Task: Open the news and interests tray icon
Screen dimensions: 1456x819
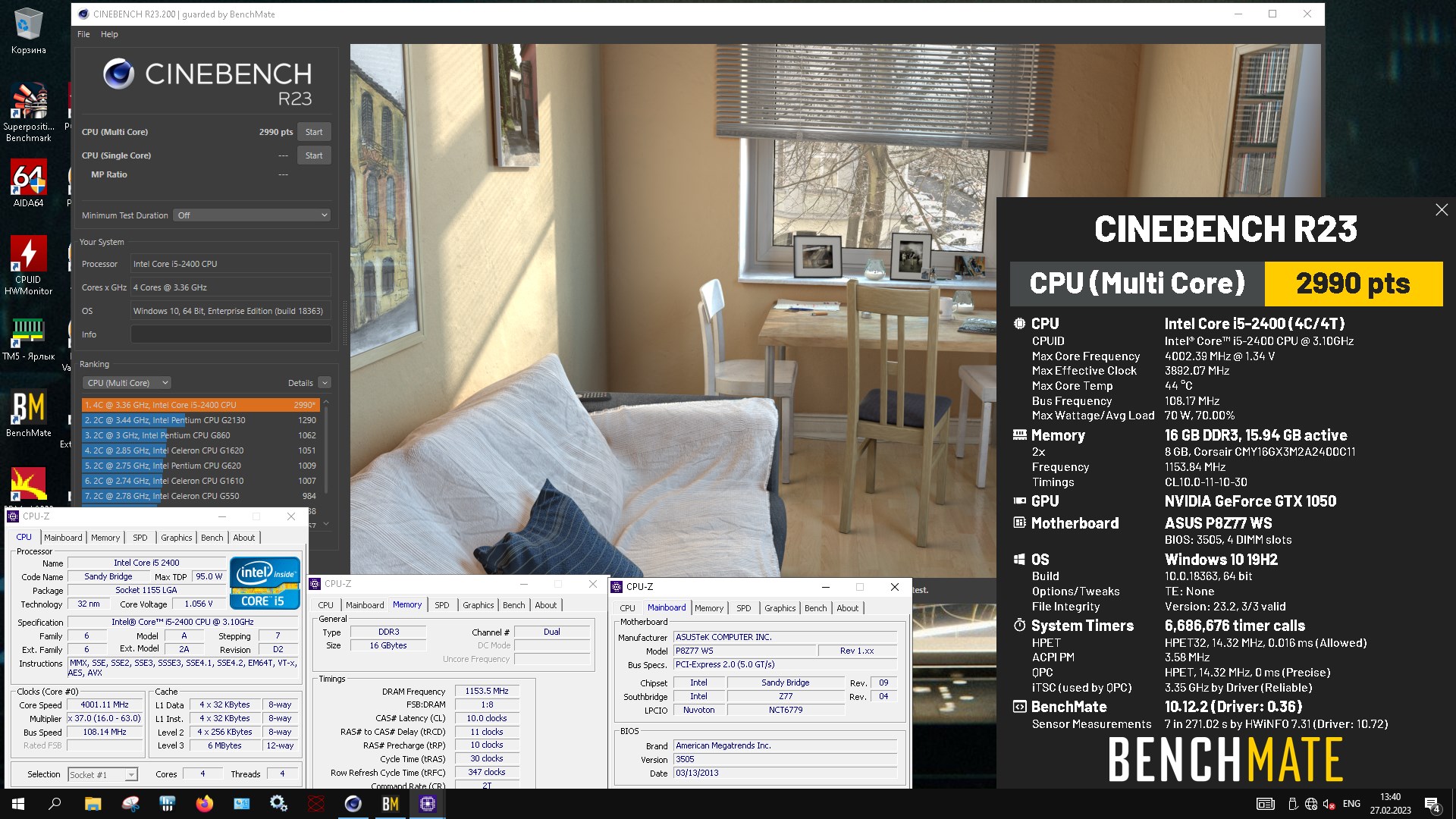Action: [1265, 804]
